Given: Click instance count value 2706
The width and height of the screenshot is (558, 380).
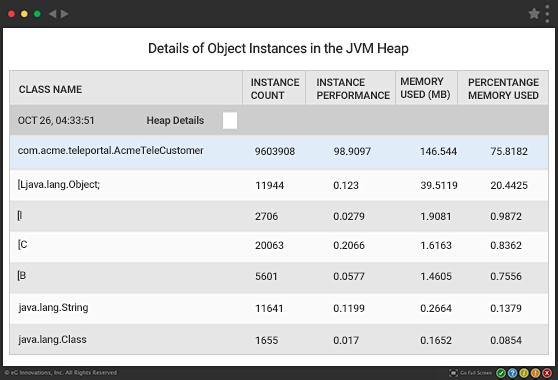Looking at the screenshot, I should pyautogui.click(x=266, y=216).
